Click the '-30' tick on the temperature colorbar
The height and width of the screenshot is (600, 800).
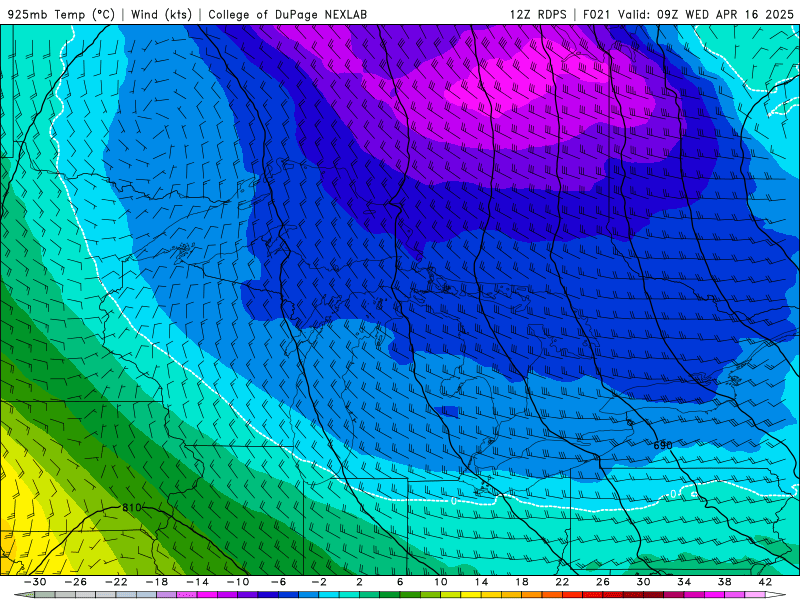coord(35,582)
